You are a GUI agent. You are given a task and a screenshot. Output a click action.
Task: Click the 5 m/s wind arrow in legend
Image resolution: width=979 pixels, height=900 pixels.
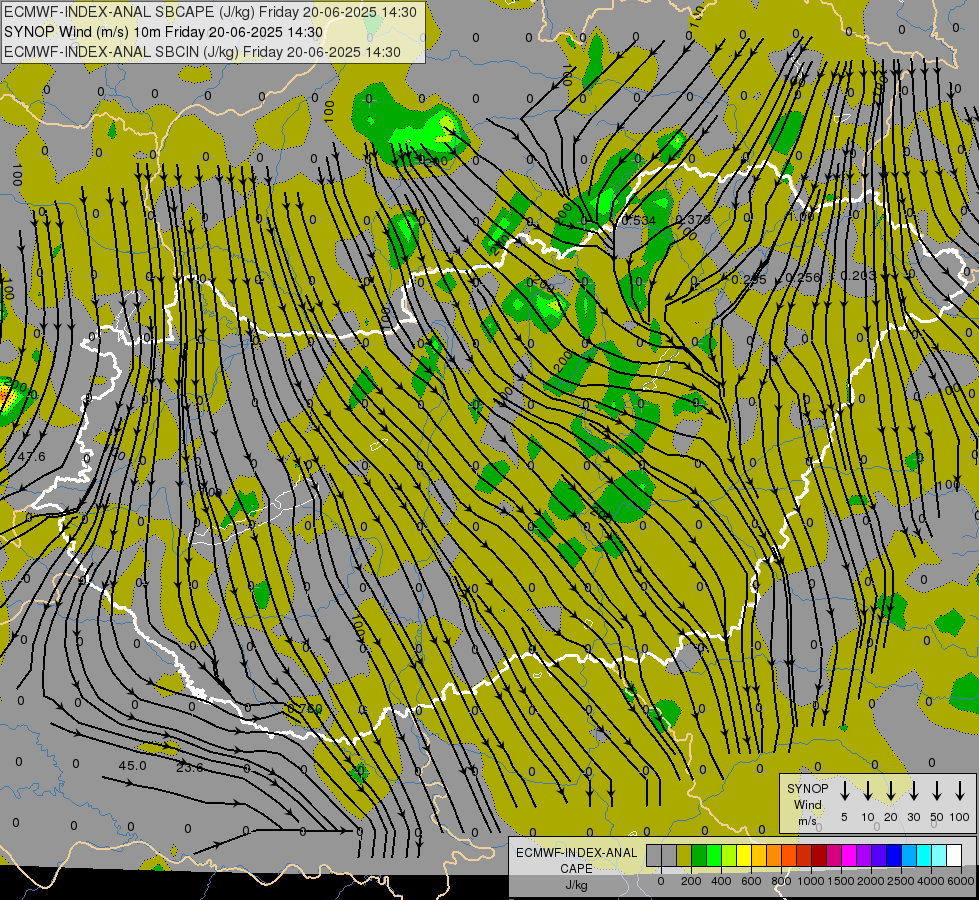click(844, 791)
